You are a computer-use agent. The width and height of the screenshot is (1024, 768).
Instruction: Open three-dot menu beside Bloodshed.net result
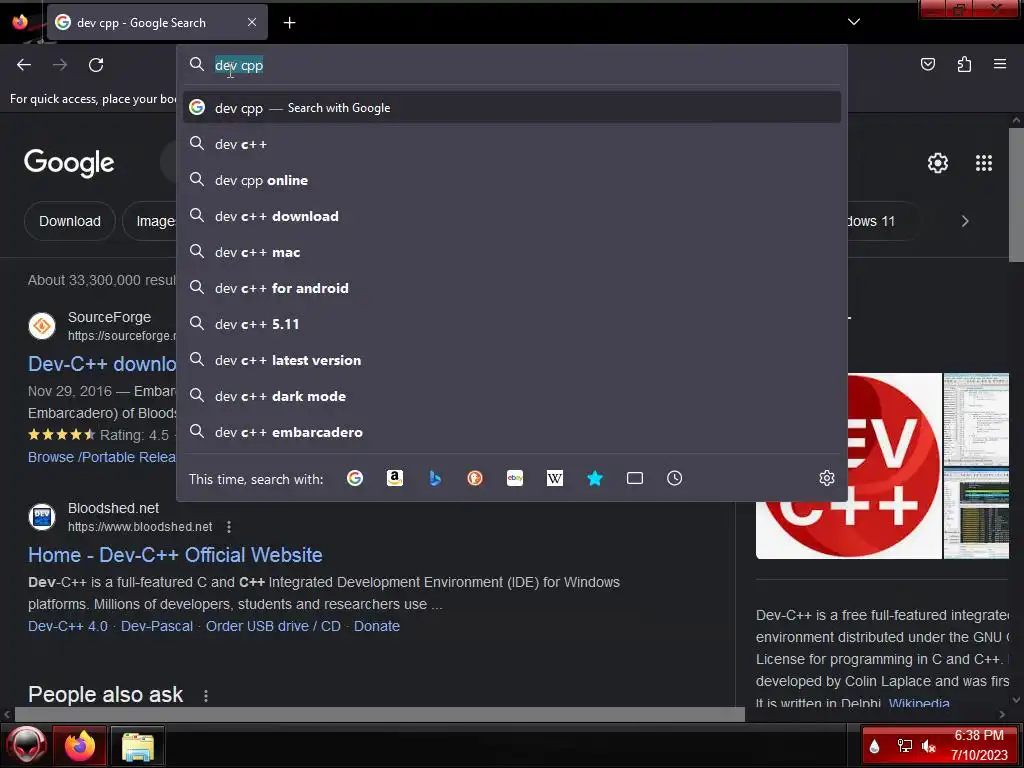[229, 526]
